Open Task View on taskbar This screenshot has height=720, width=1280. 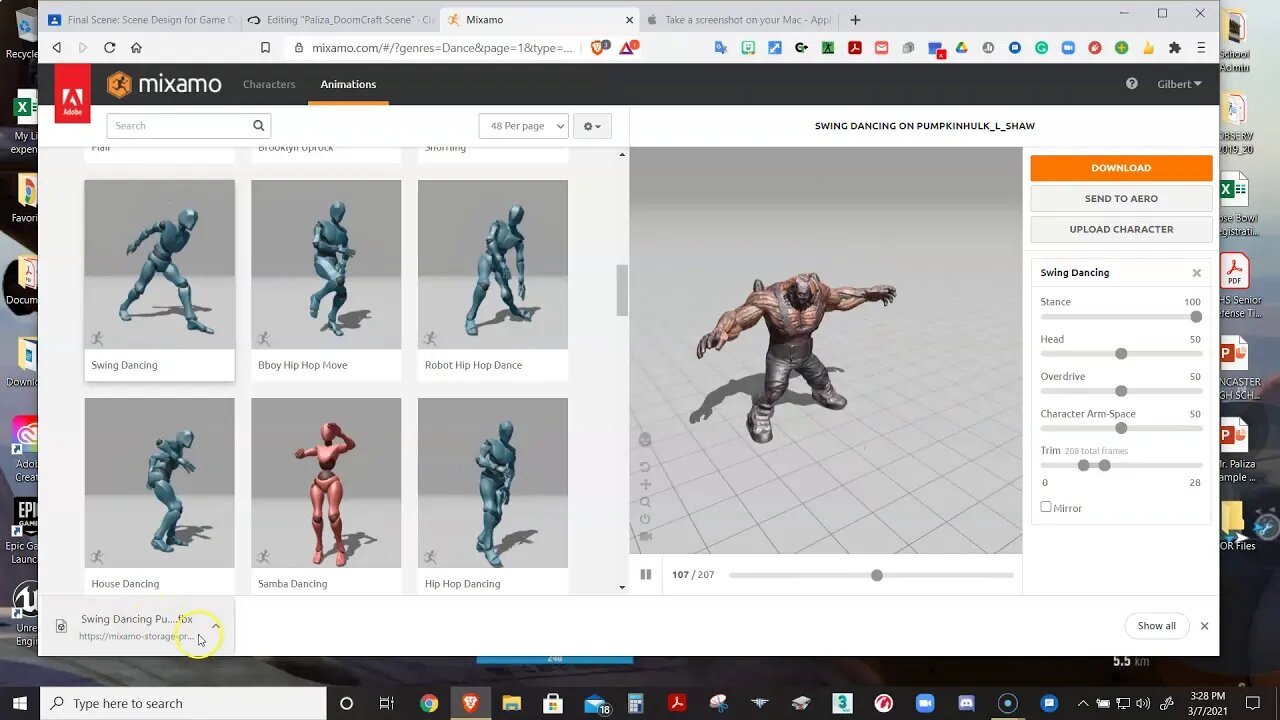[x=387, y=703]
